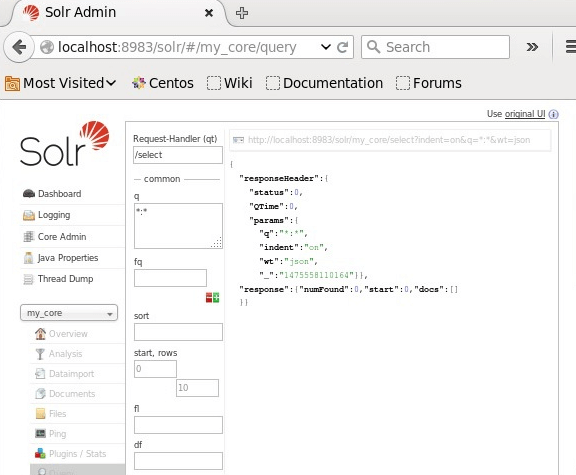Open the generated select query URL link

coord(389,140)
